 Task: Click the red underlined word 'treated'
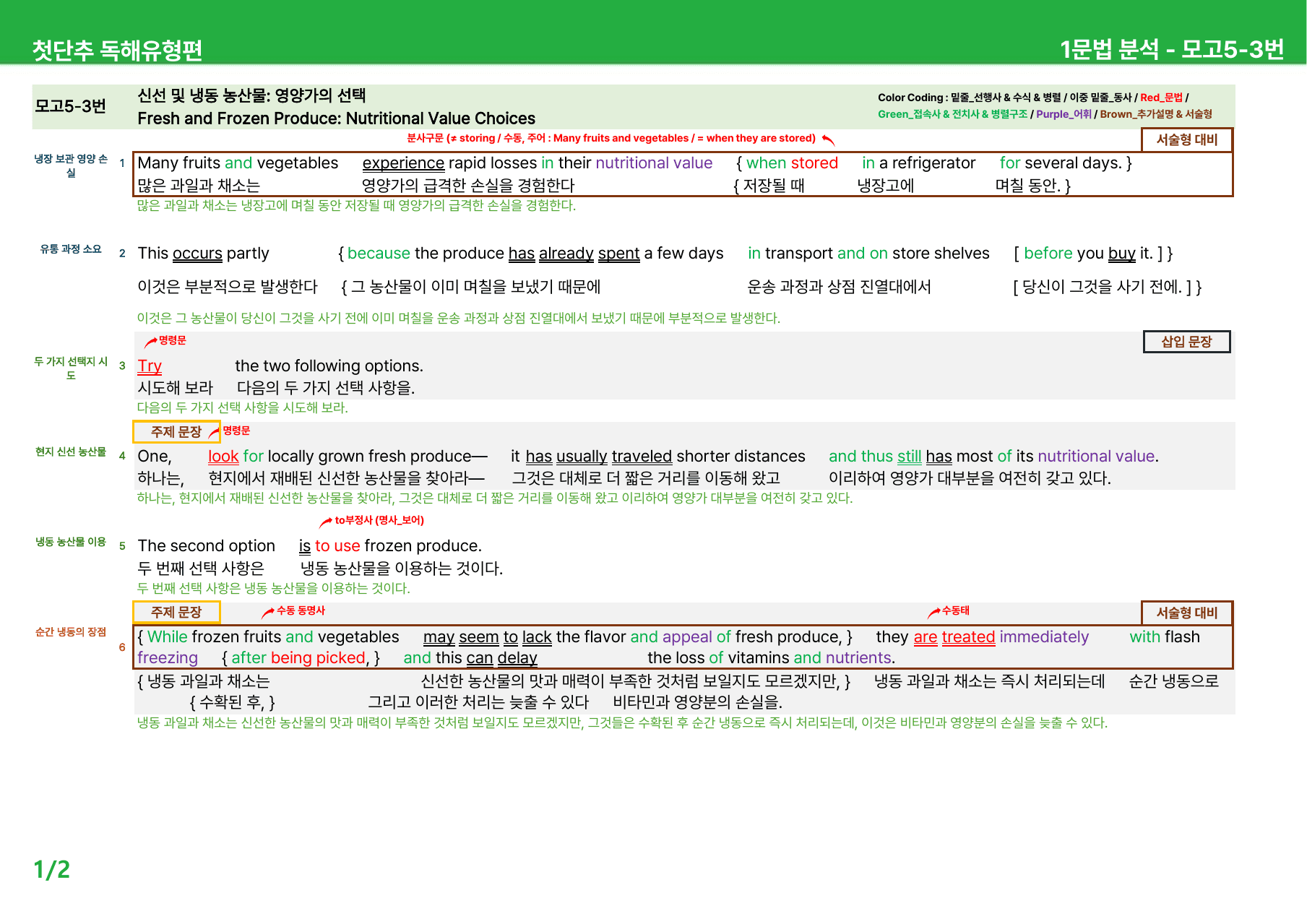click(x=968, y=637)
